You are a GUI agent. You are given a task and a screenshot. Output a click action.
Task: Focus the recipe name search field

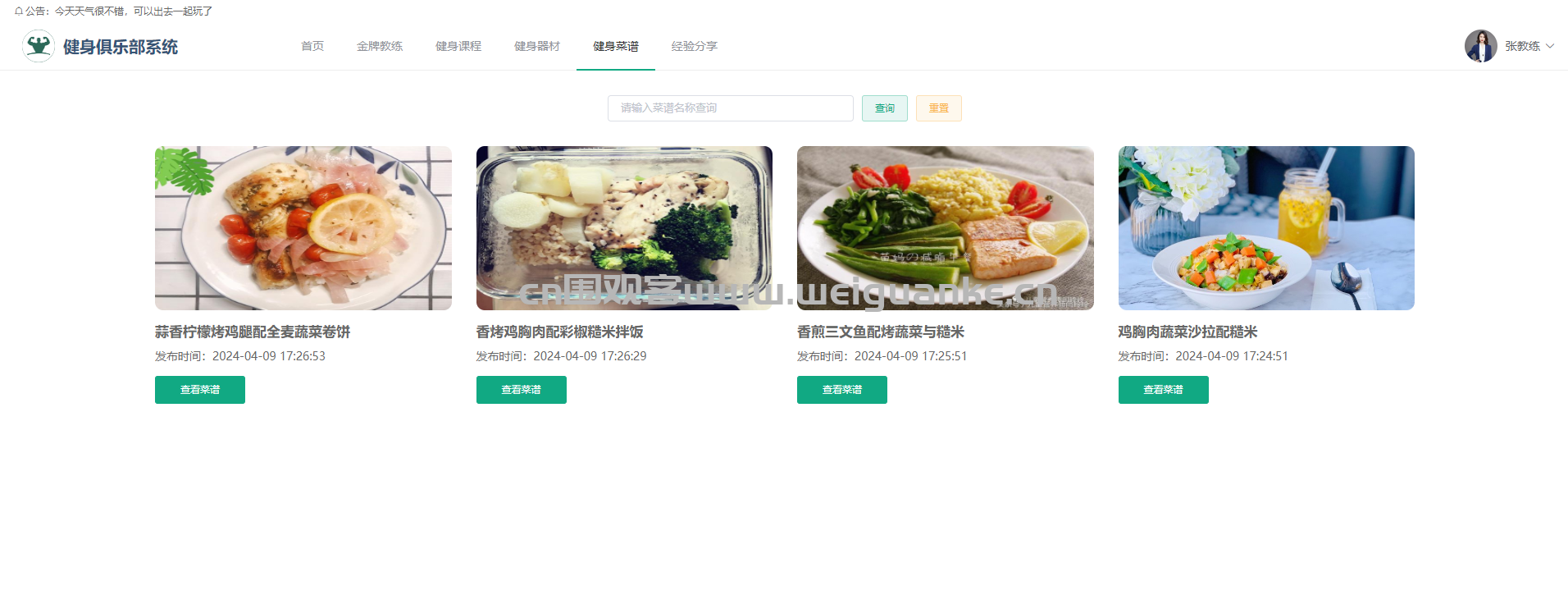click(731, 108)
